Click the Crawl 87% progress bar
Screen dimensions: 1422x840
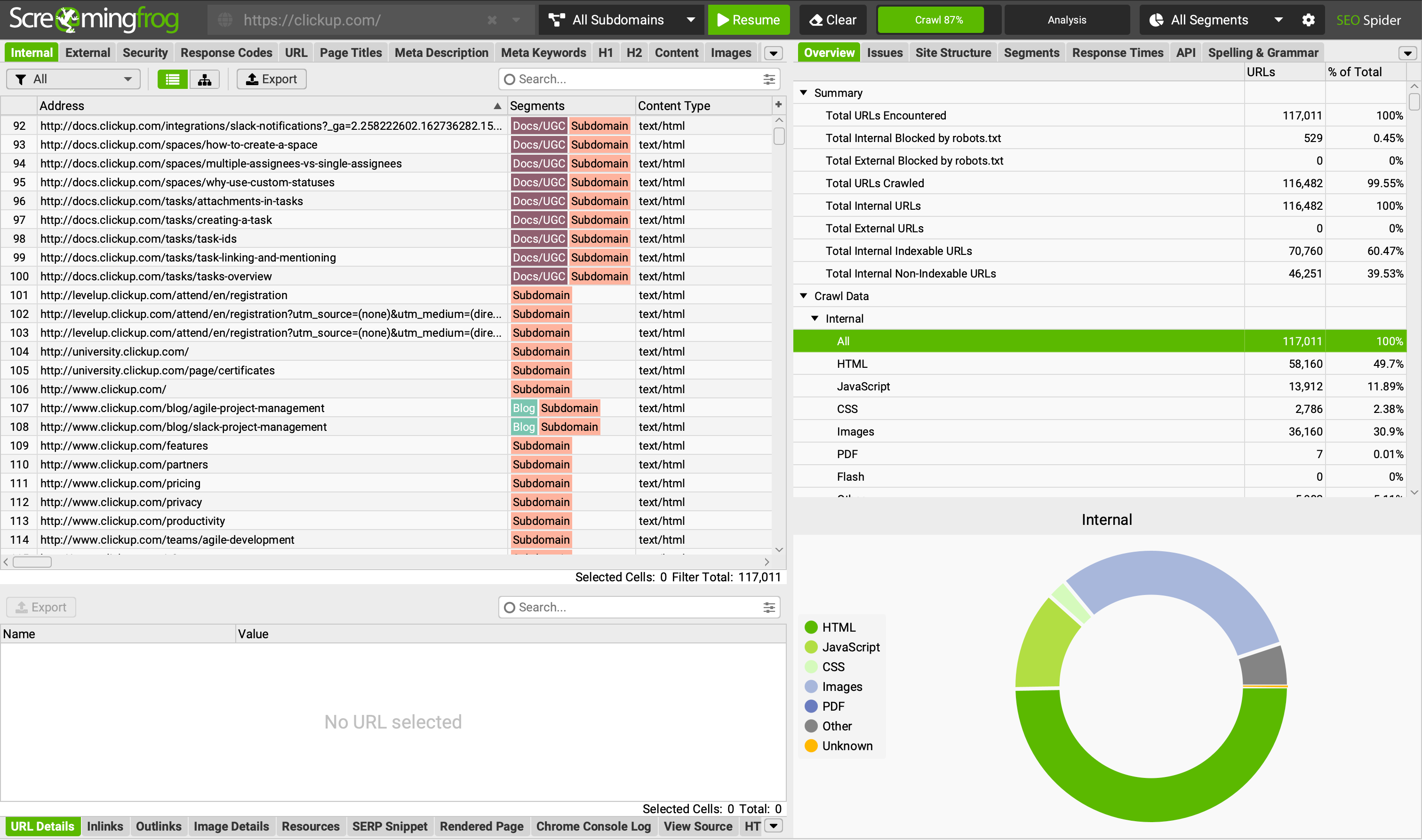(938, 20)
